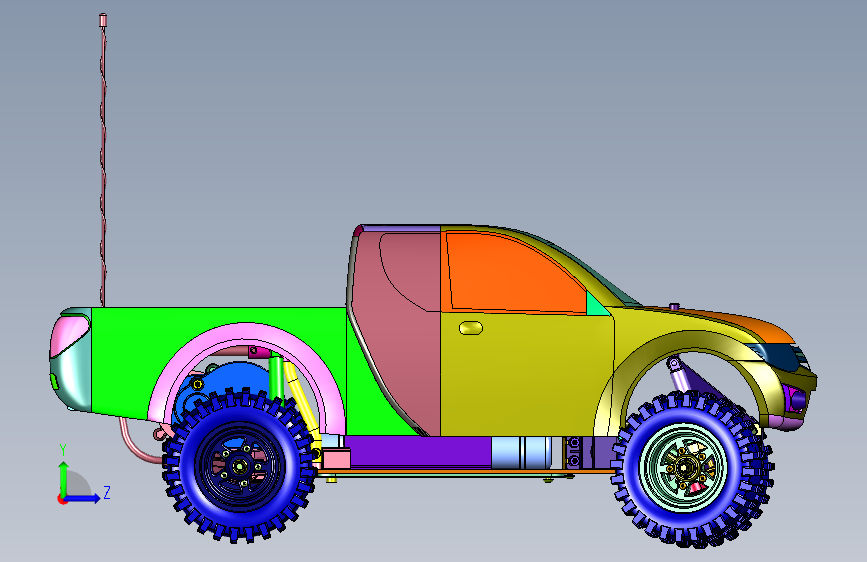
Task: Select the curved pink tube under rear bumper
Action: 135,444
